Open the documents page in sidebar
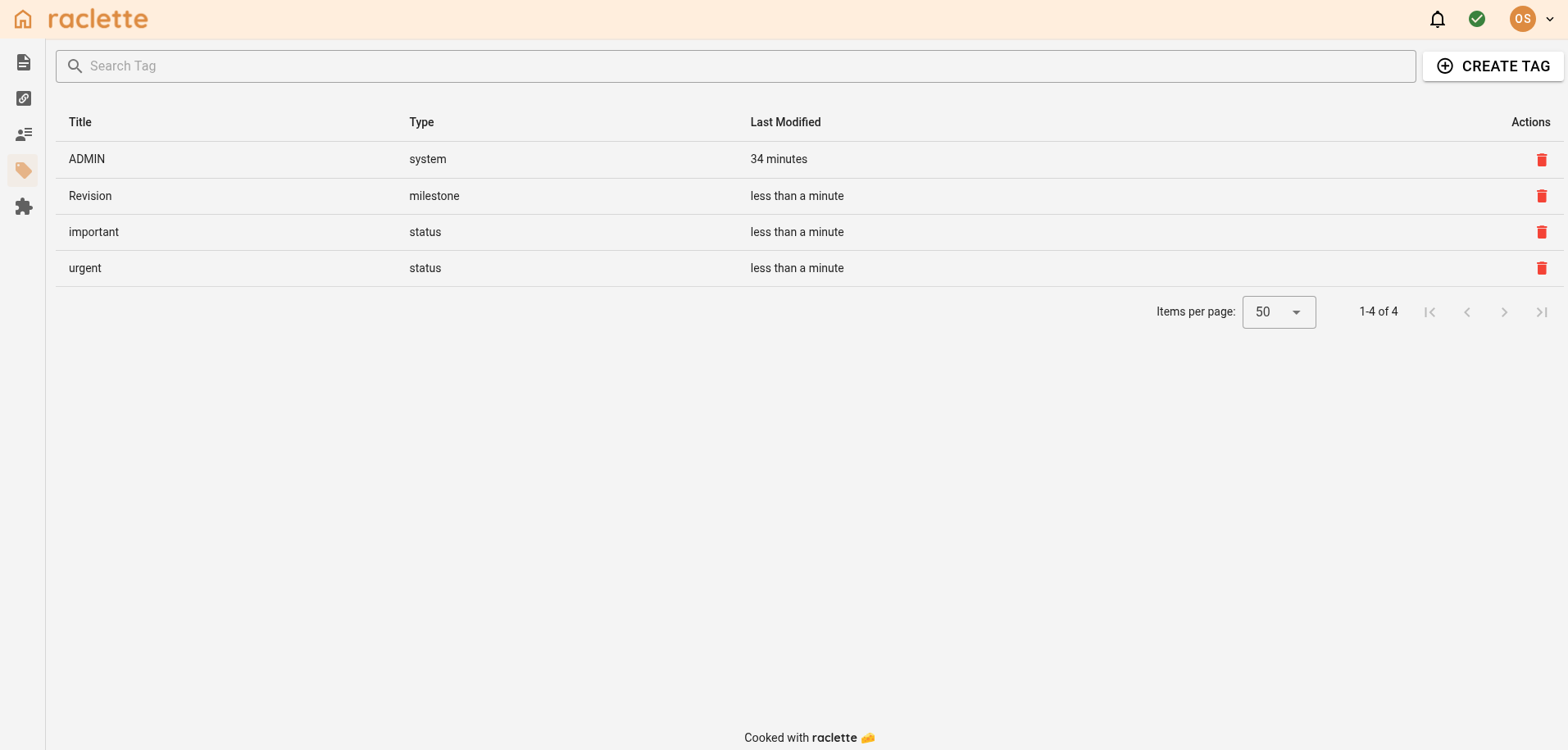The width and height of the screenshot is (1568, 750). (x=24, y=62)
